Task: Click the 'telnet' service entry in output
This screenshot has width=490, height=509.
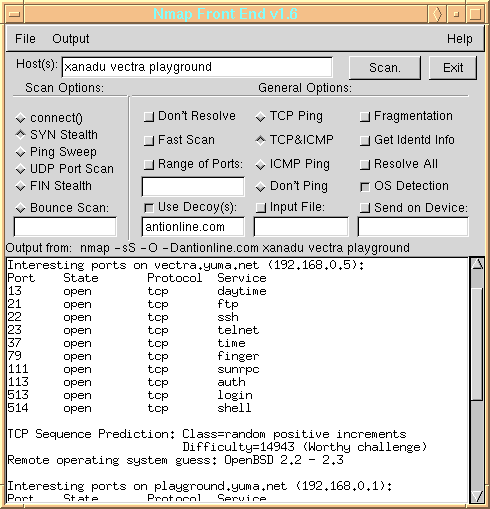Action: pyautogui.click(x=238, y=330)
